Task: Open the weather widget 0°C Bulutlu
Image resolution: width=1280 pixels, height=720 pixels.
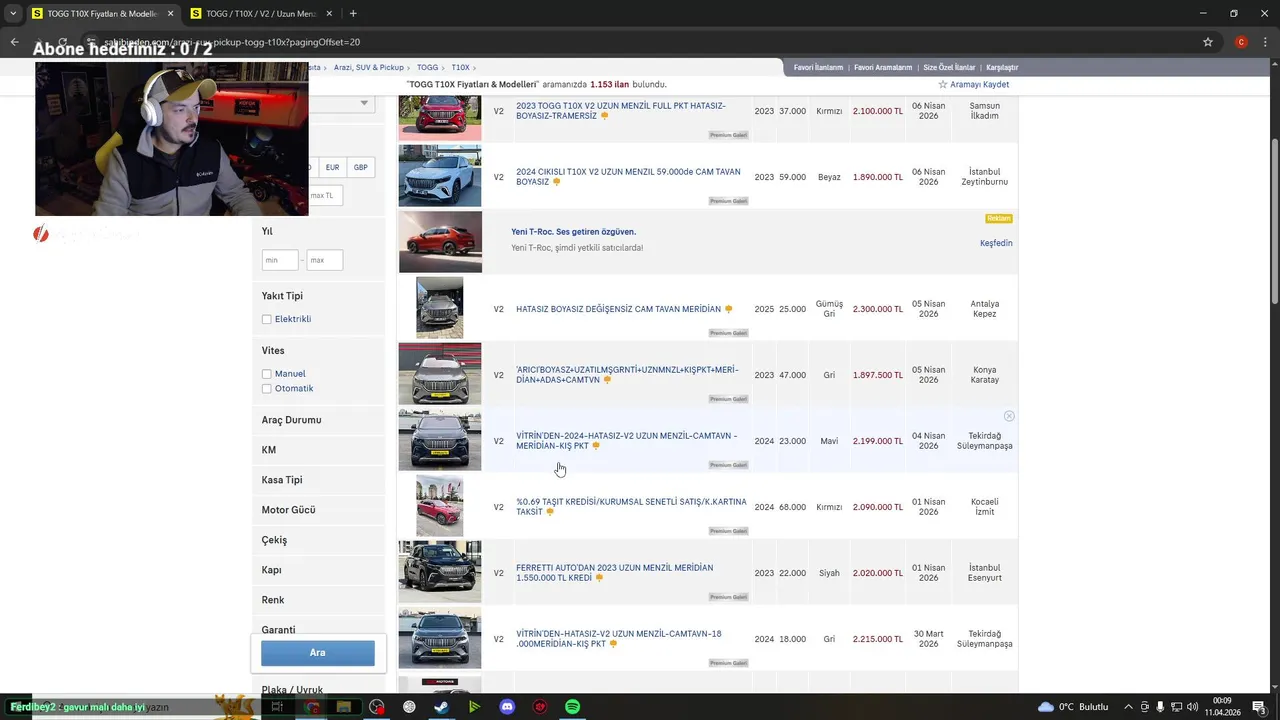Action: (x=1073, y=707)
